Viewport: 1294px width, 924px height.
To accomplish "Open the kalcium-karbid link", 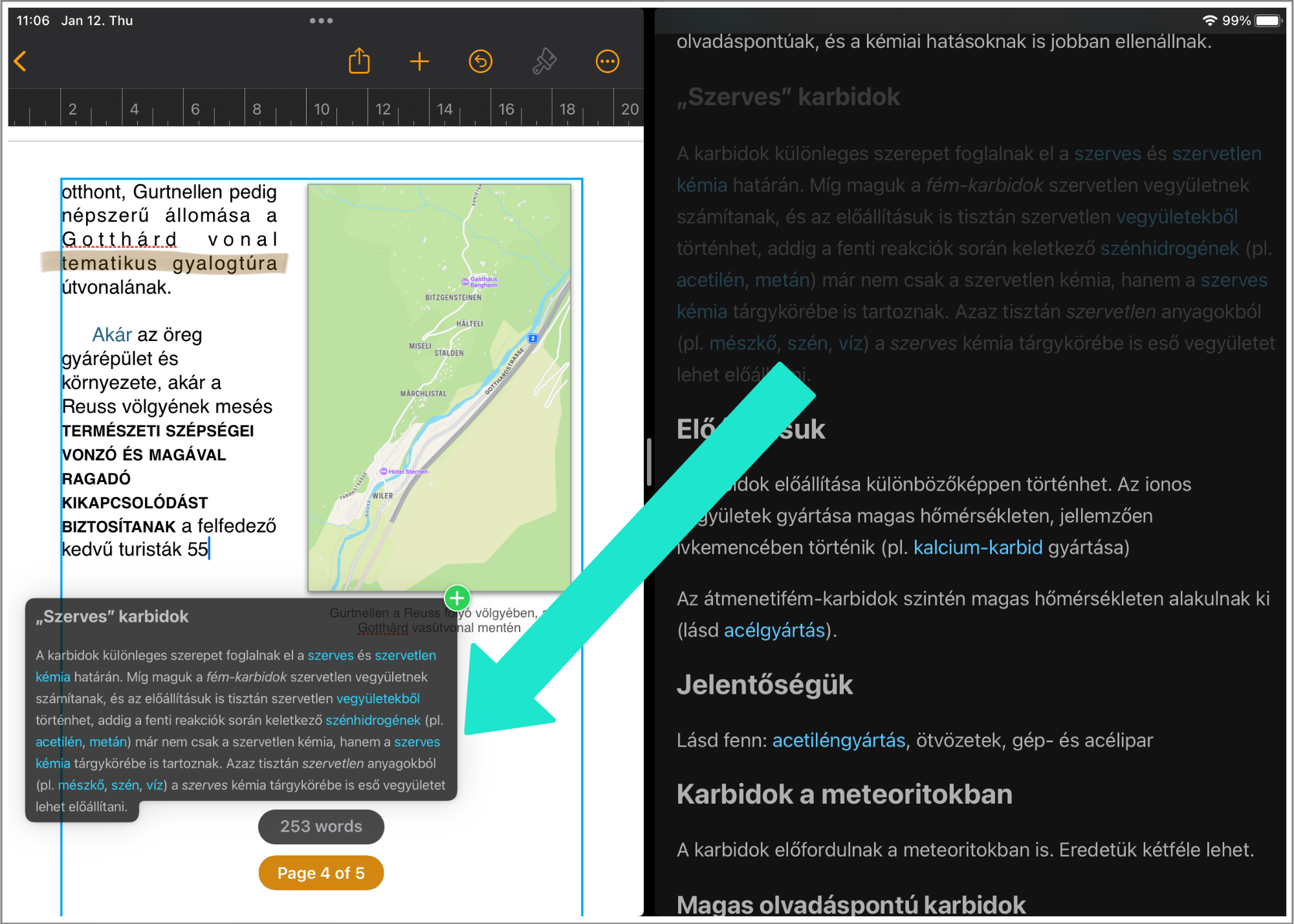I will pos(978,547).
